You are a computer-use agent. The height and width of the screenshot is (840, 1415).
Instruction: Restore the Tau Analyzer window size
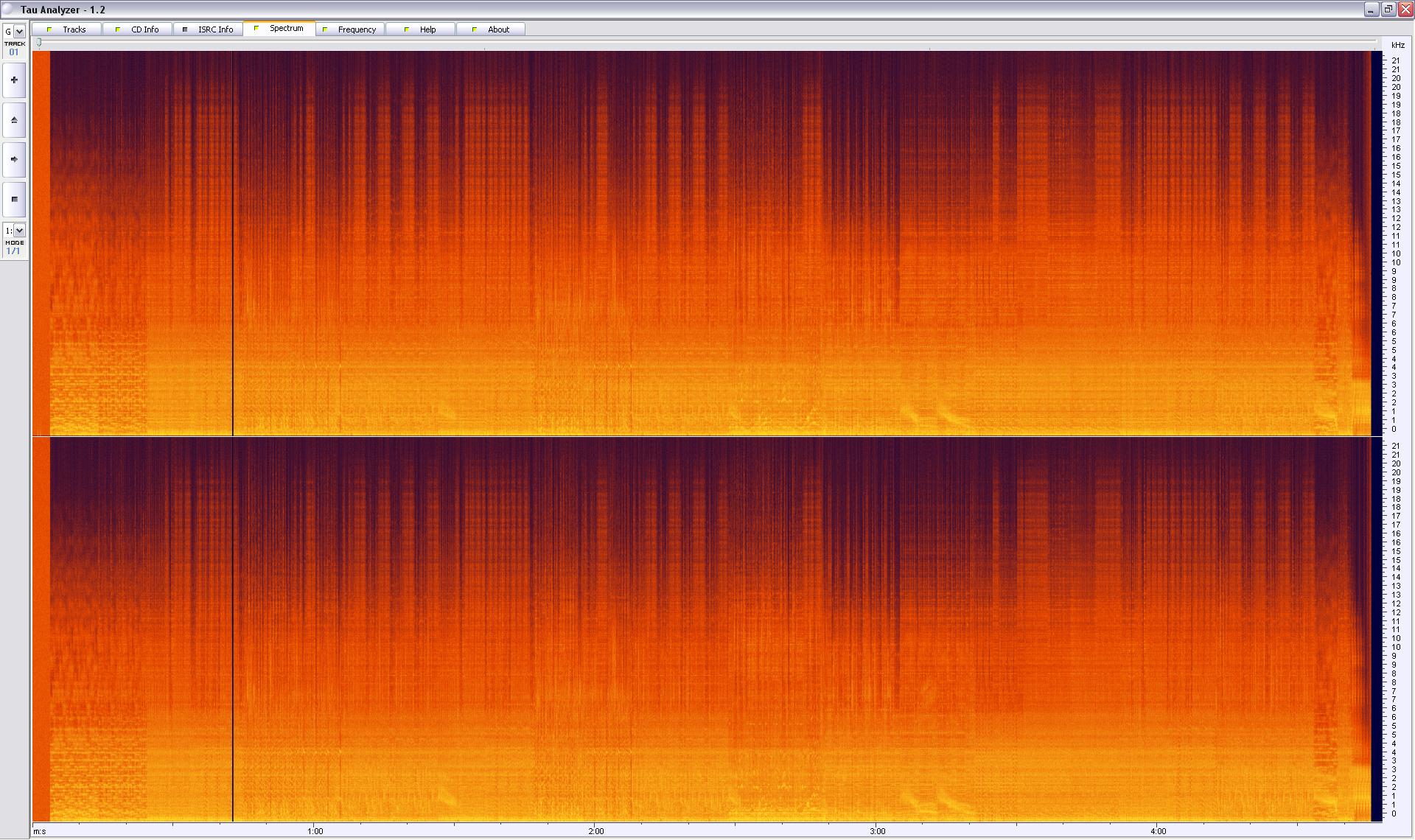1388,10
